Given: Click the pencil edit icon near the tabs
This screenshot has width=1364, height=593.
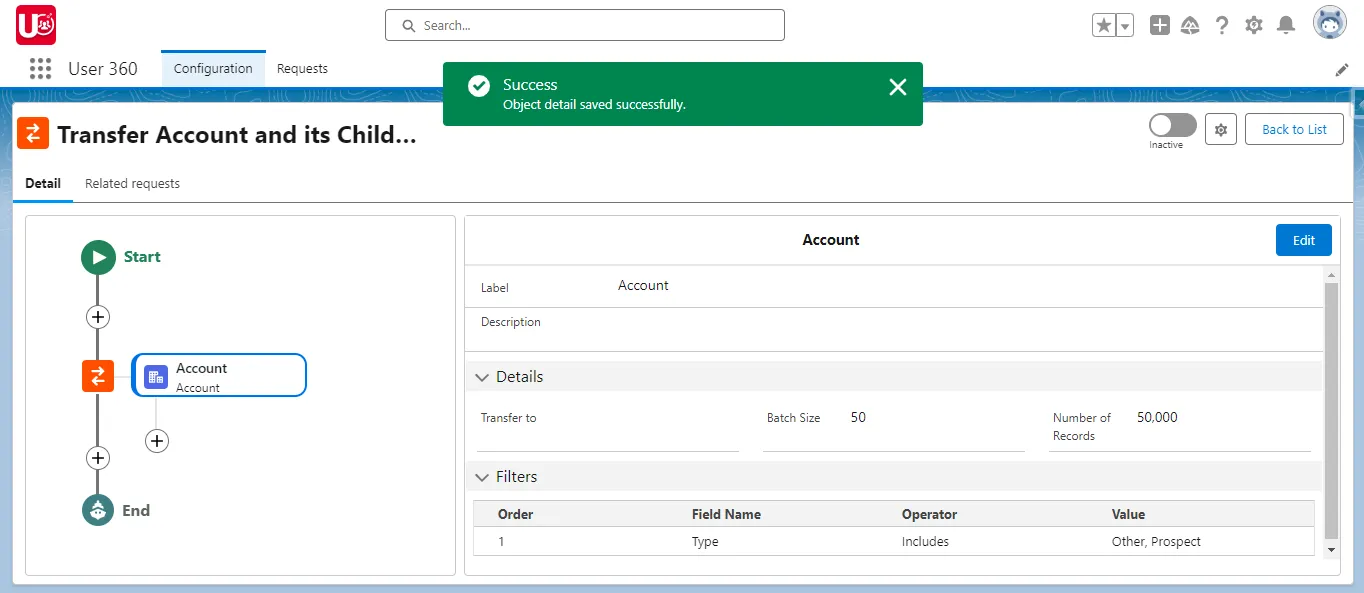Looking at the screenshot, I should click(1343, 69).
